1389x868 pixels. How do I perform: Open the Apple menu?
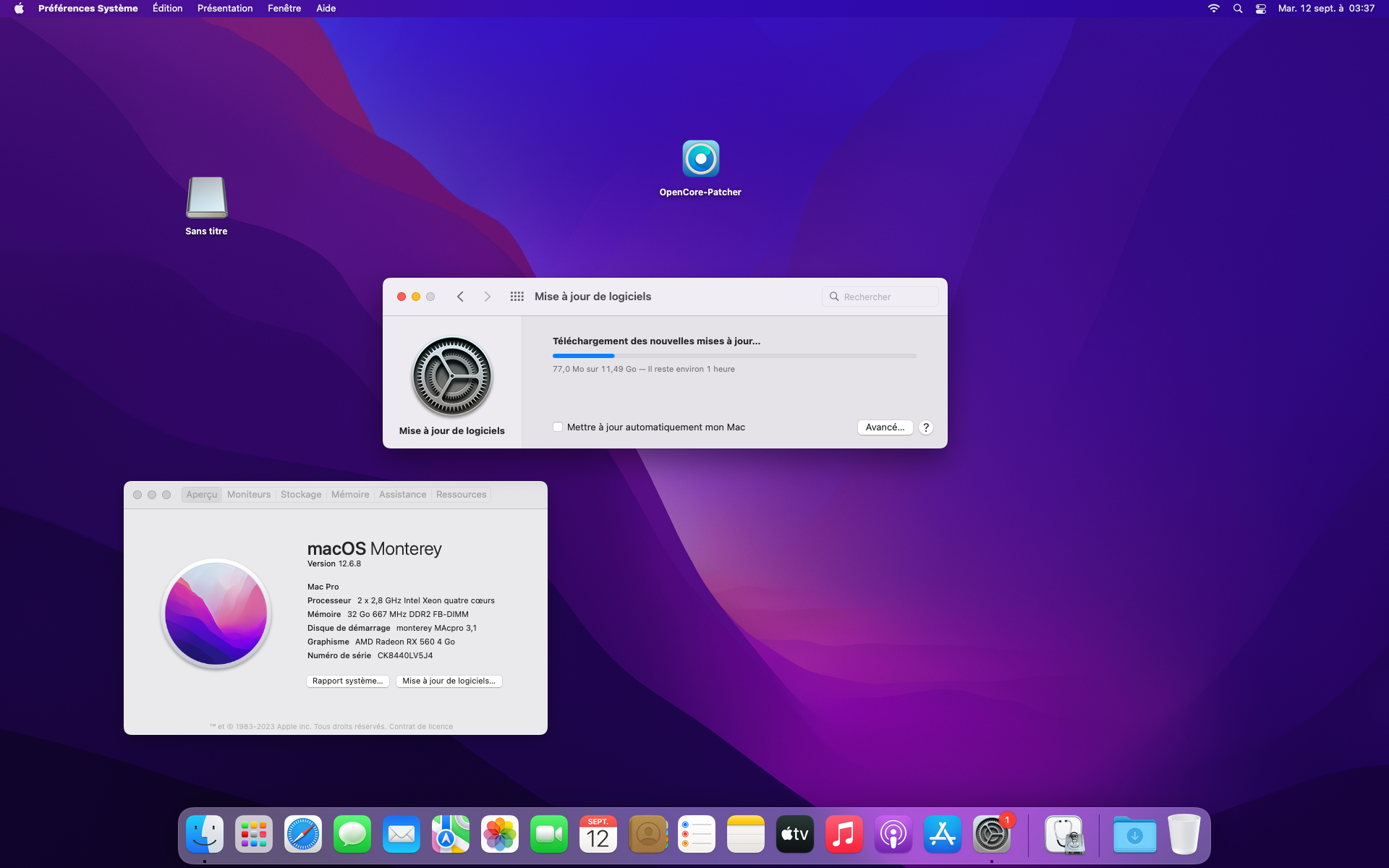tap(19, 9)
